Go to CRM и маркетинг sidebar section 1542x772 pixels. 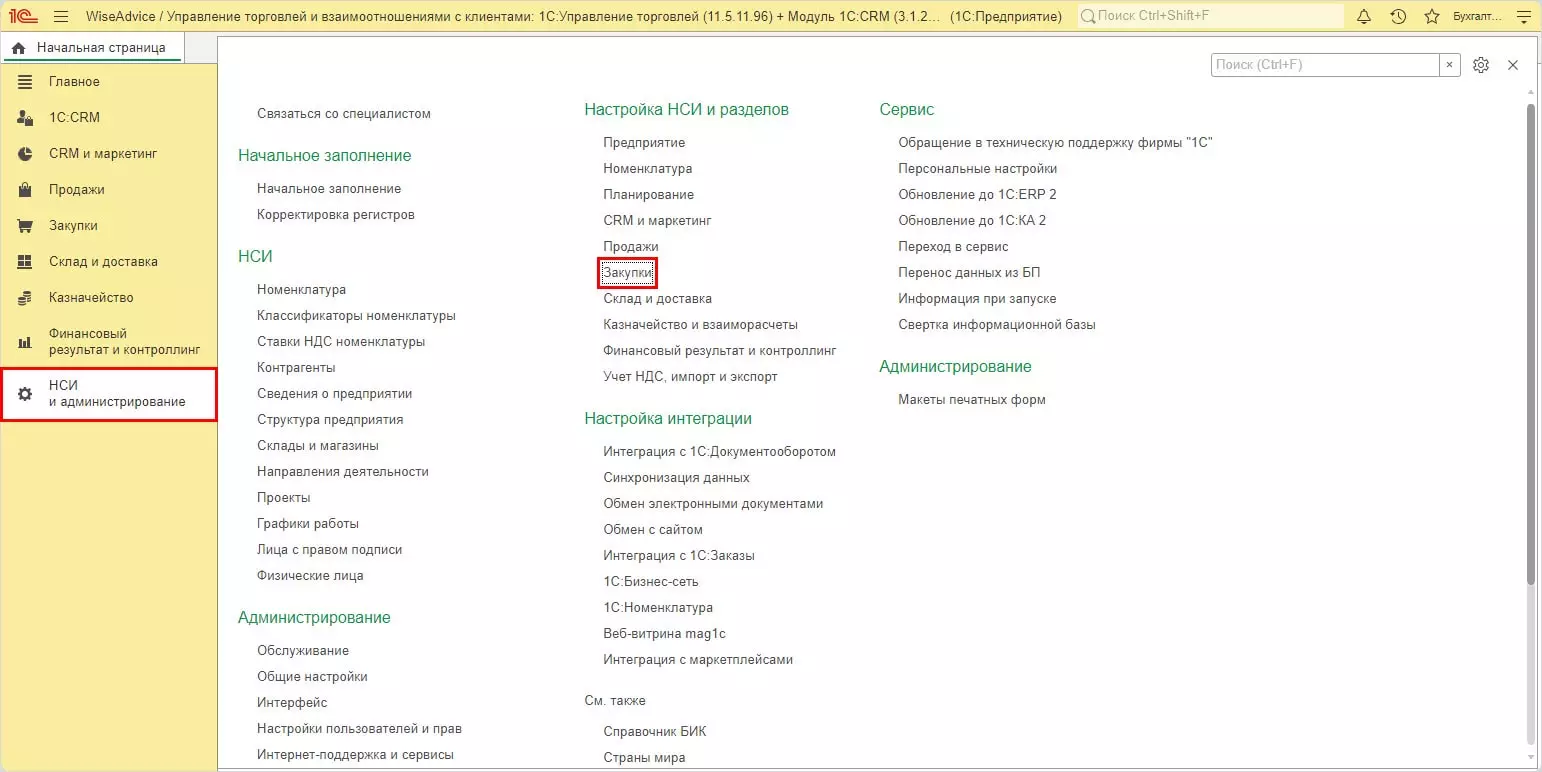click(109, 154)
